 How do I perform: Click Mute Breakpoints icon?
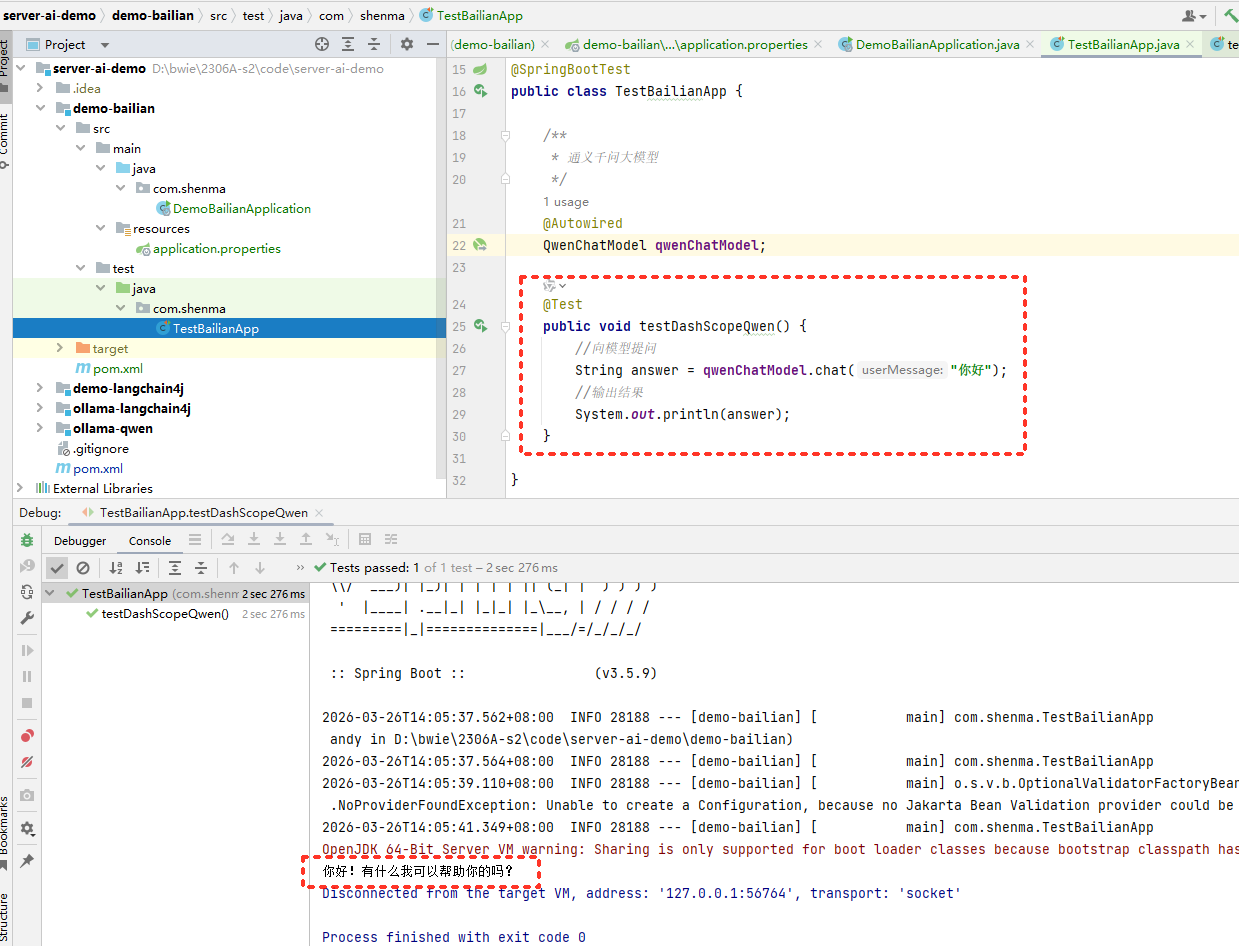point(27,762)
